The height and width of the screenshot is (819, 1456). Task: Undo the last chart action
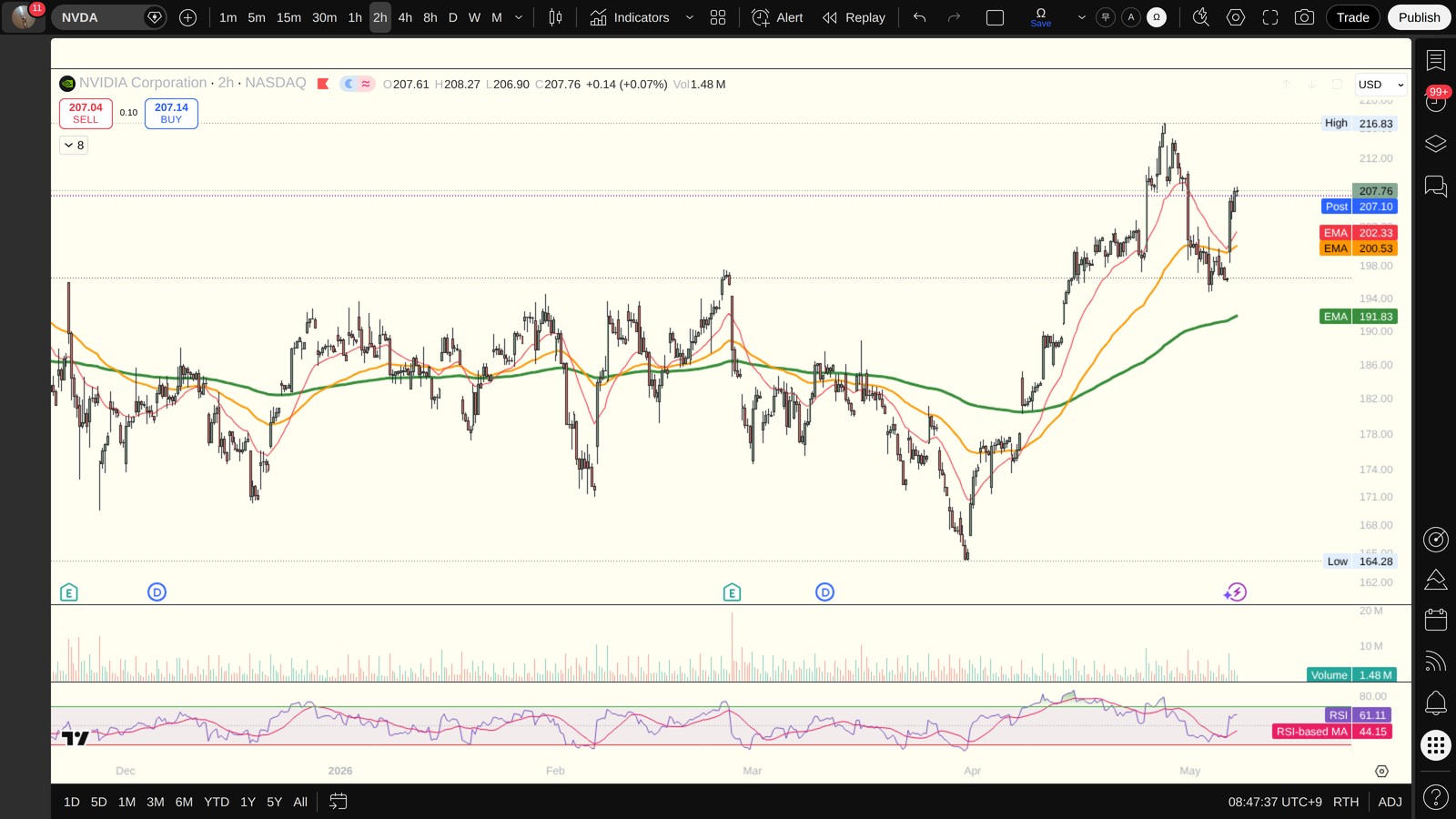pos(919,17)
